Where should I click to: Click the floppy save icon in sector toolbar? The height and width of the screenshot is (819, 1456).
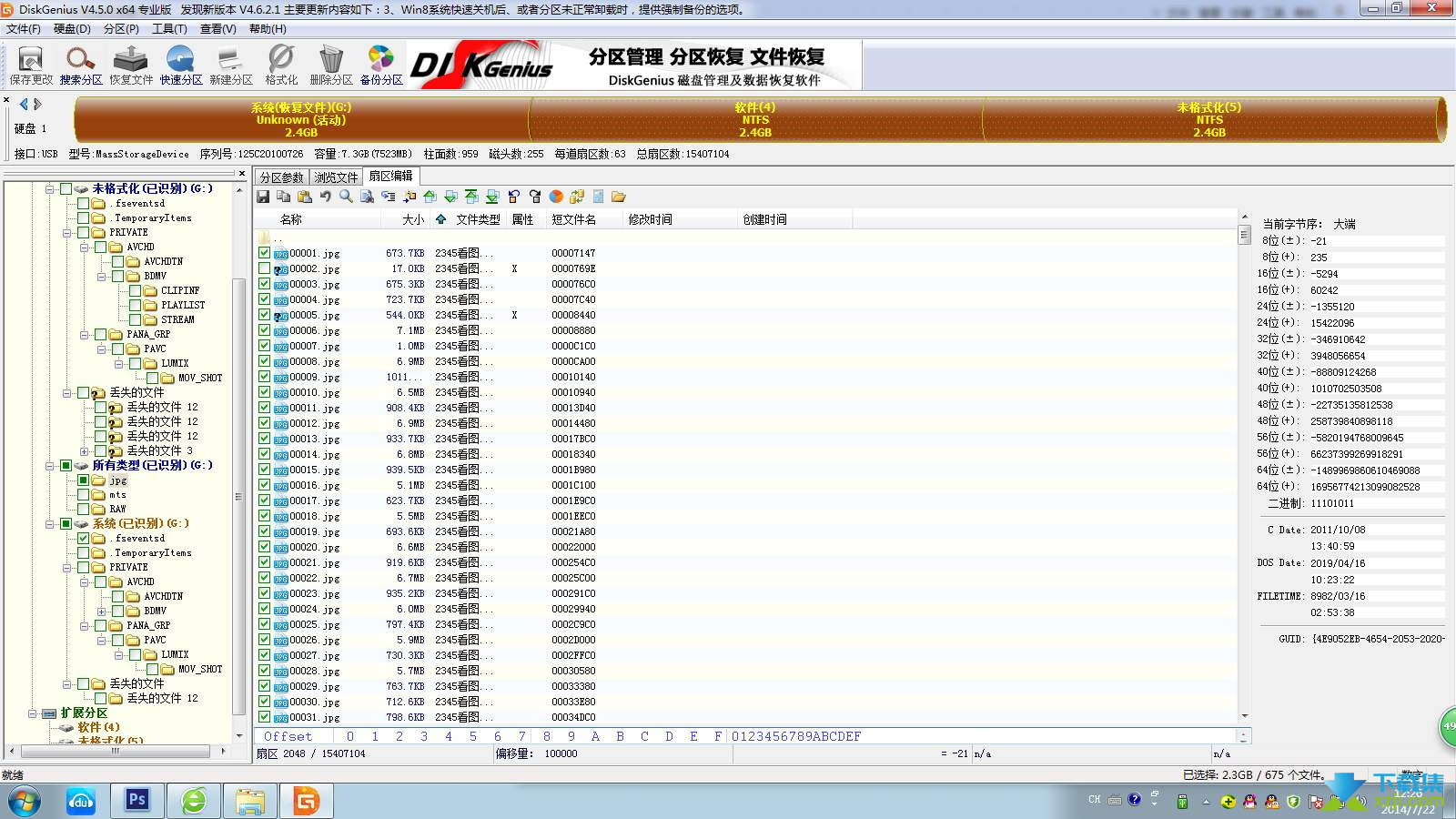(263, 197)
